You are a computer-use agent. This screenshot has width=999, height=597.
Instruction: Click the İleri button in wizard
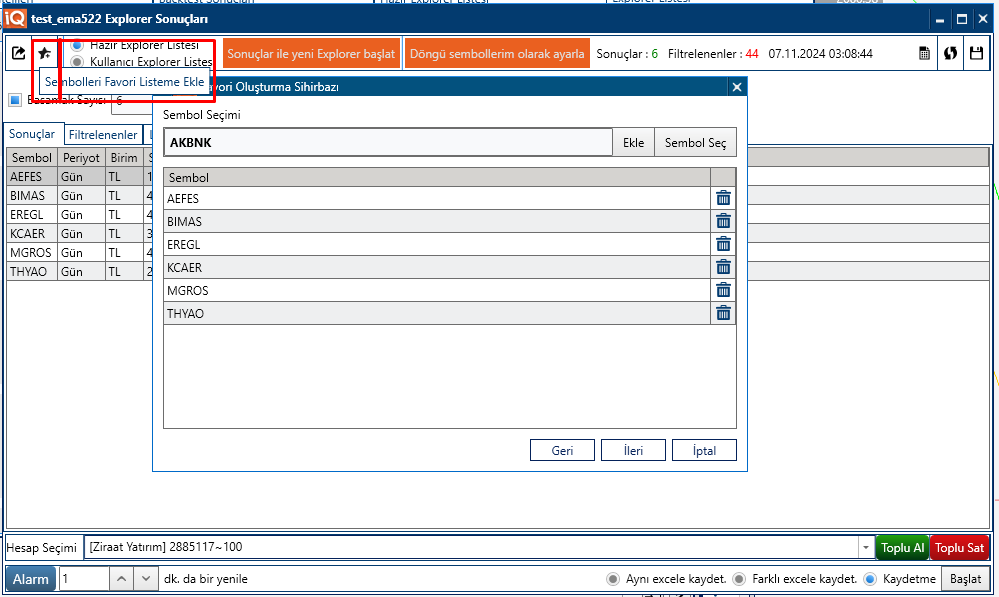[633, 451]
